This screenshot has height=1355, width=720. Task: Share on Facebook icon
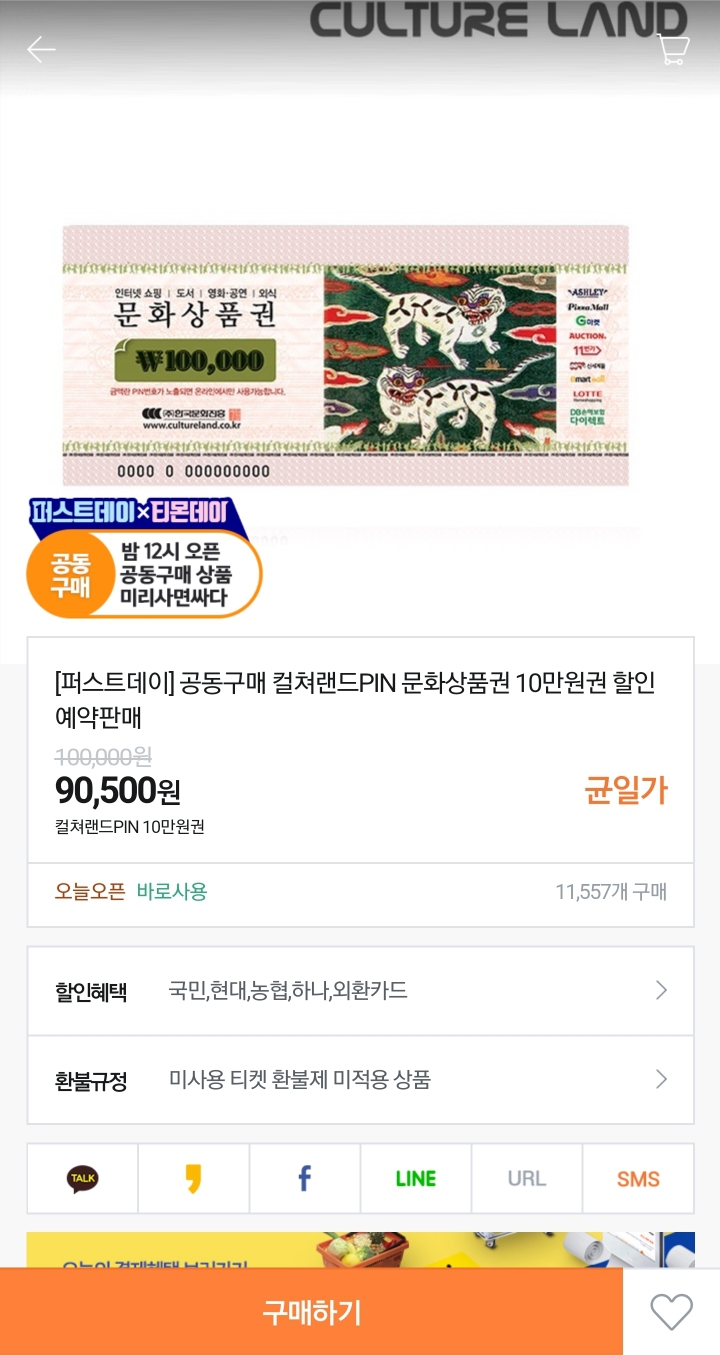[305, 1179]
